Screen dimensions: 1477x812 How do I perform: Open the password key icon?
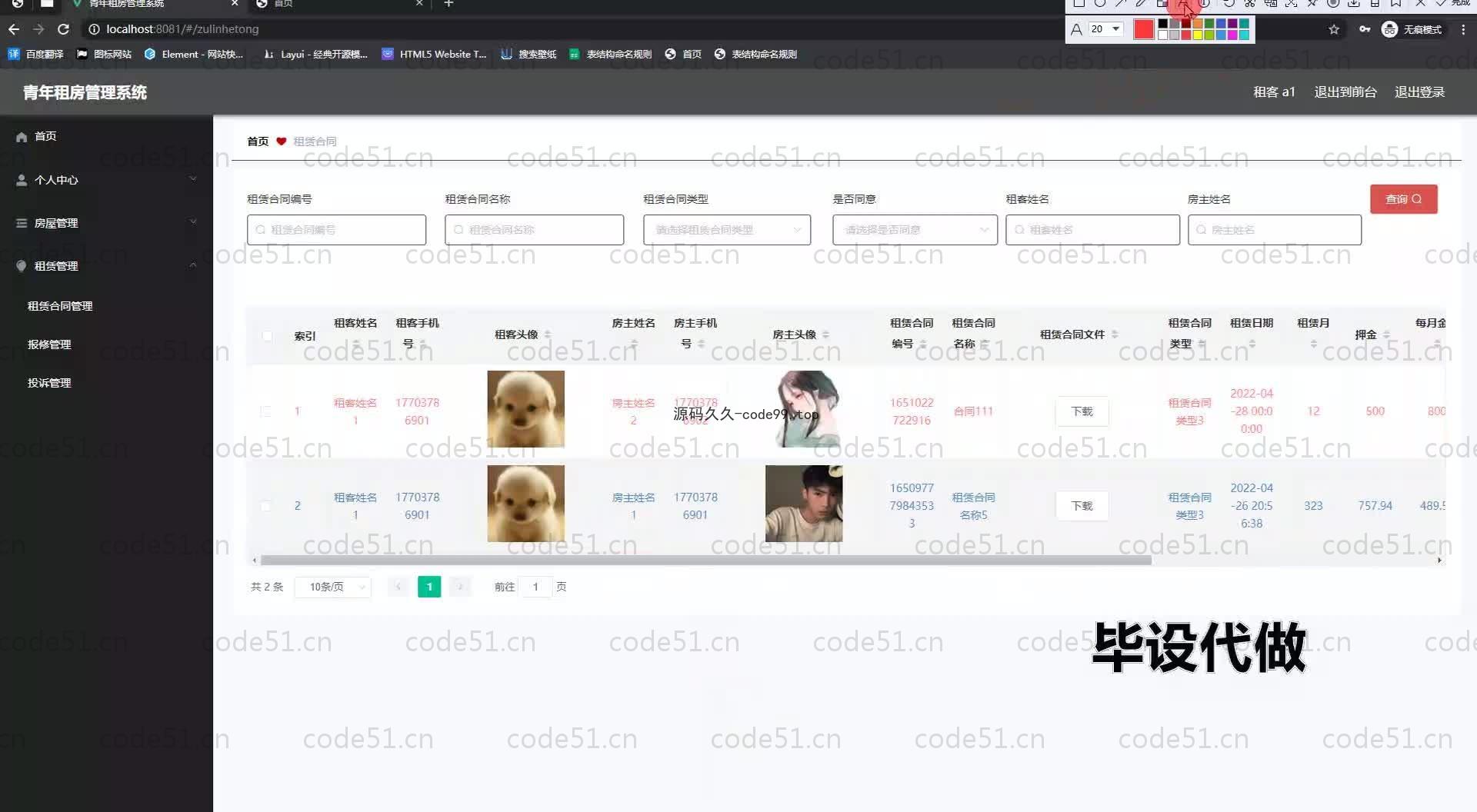coord(1365,29)
